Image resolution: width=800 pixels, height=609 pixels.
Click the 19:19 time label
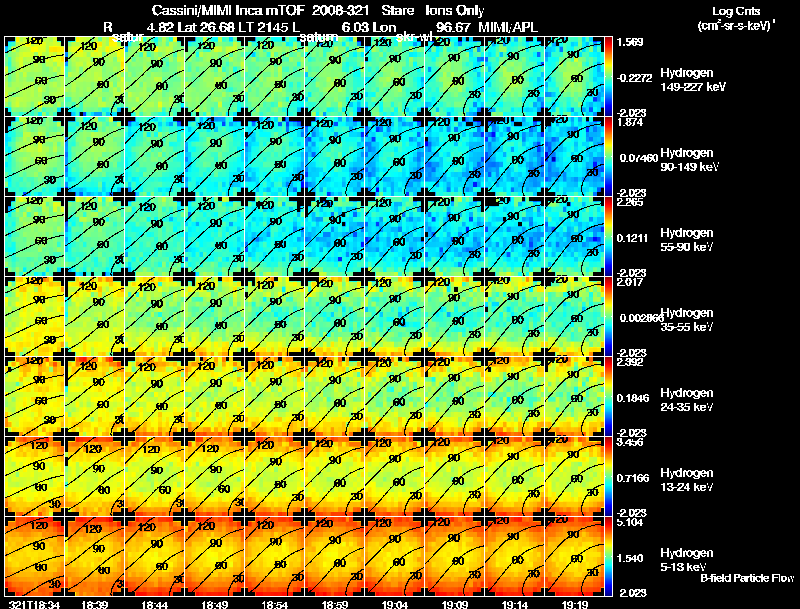pos(575,604)
